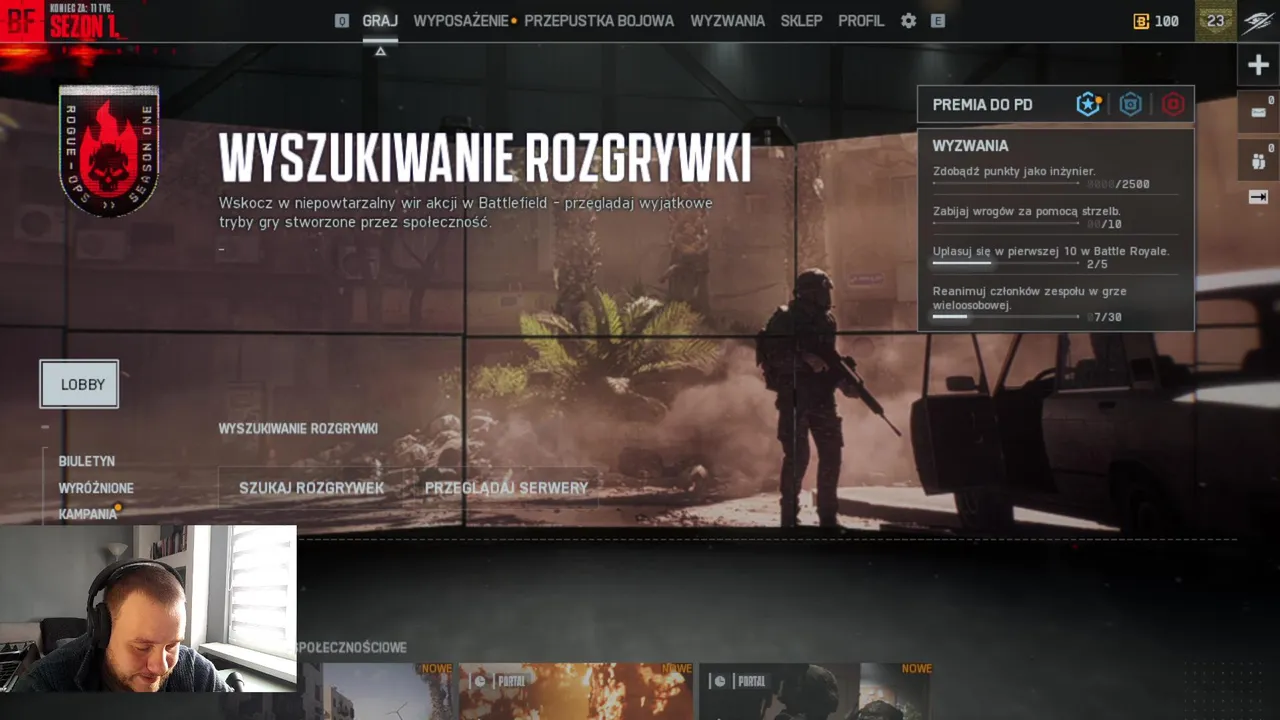
Task: Open the WYPOSAŻENIE tab
Action: pos(461,21)
